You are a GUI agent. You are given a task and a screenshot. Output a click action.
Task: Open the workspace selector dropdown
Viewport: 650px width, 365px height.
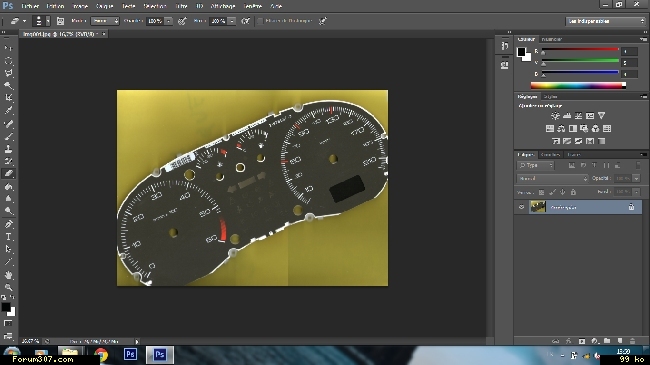tap(606, 21)
